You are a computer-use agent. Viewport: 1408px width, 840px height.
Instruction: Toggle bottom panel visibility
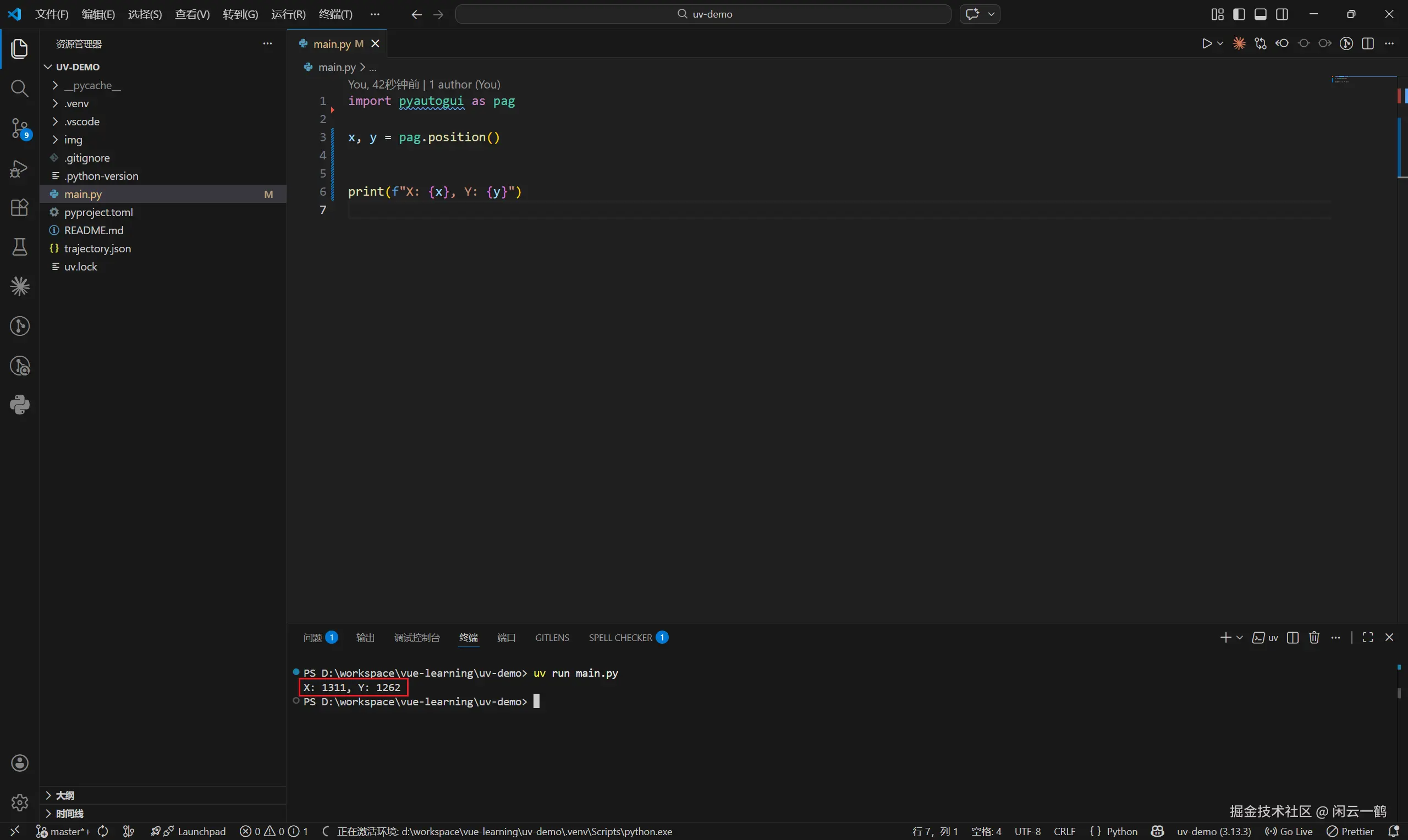(1260, 14)
